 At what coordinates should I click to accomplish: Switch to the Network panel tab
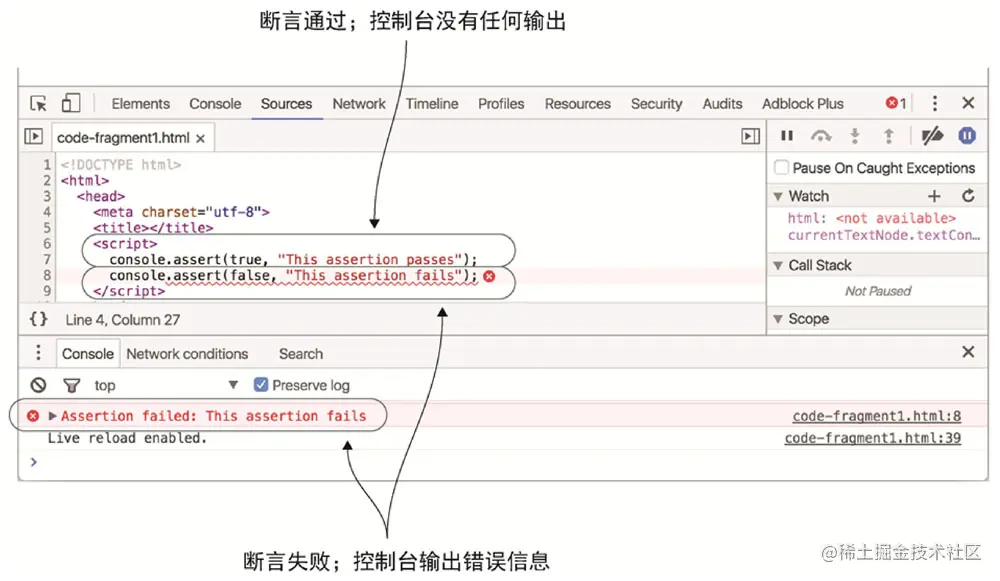pyautogui.click(x=359, y=104)
